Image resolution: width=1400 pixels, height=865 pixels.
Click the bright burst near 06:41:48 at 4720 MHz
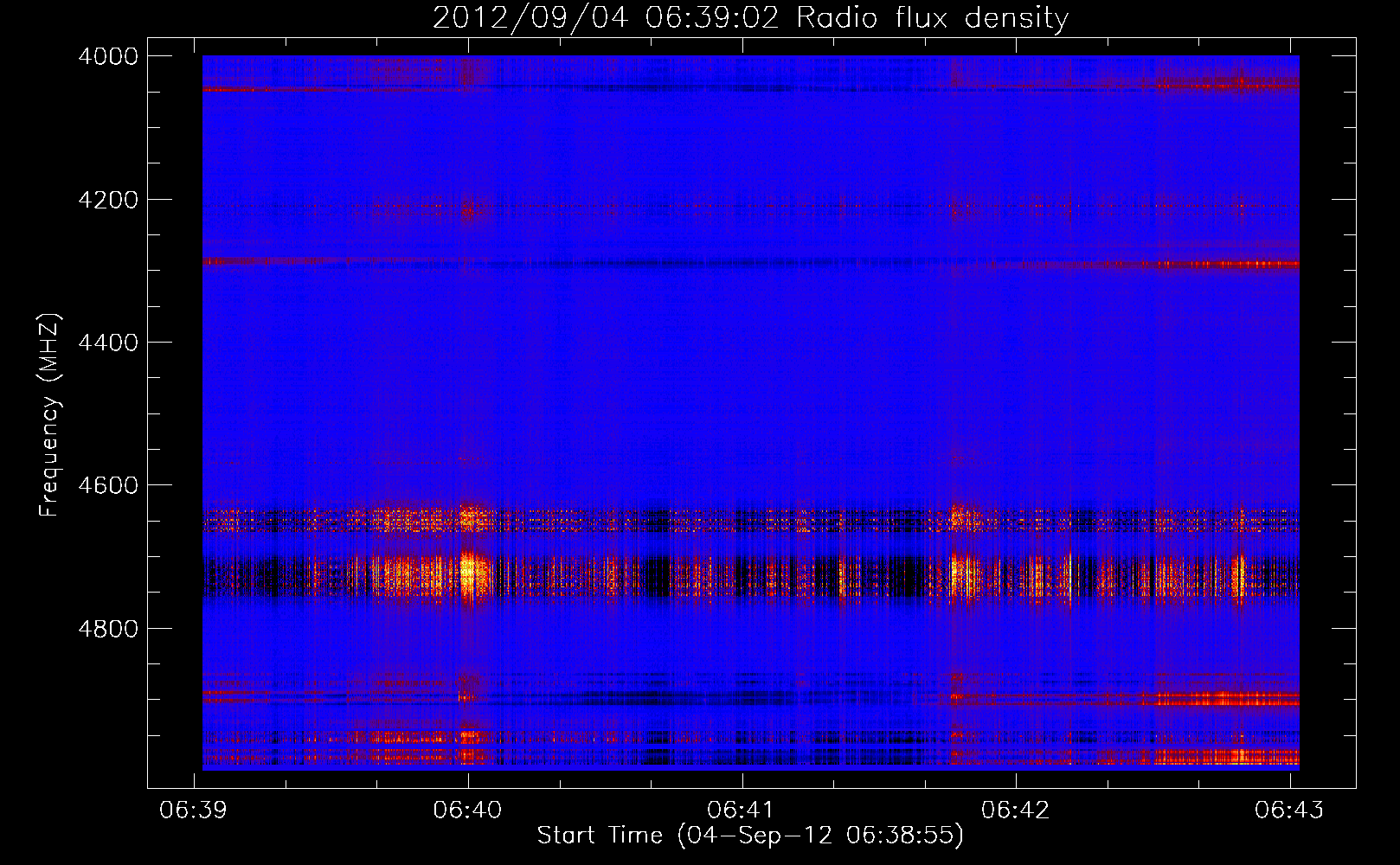click(960, 574)
